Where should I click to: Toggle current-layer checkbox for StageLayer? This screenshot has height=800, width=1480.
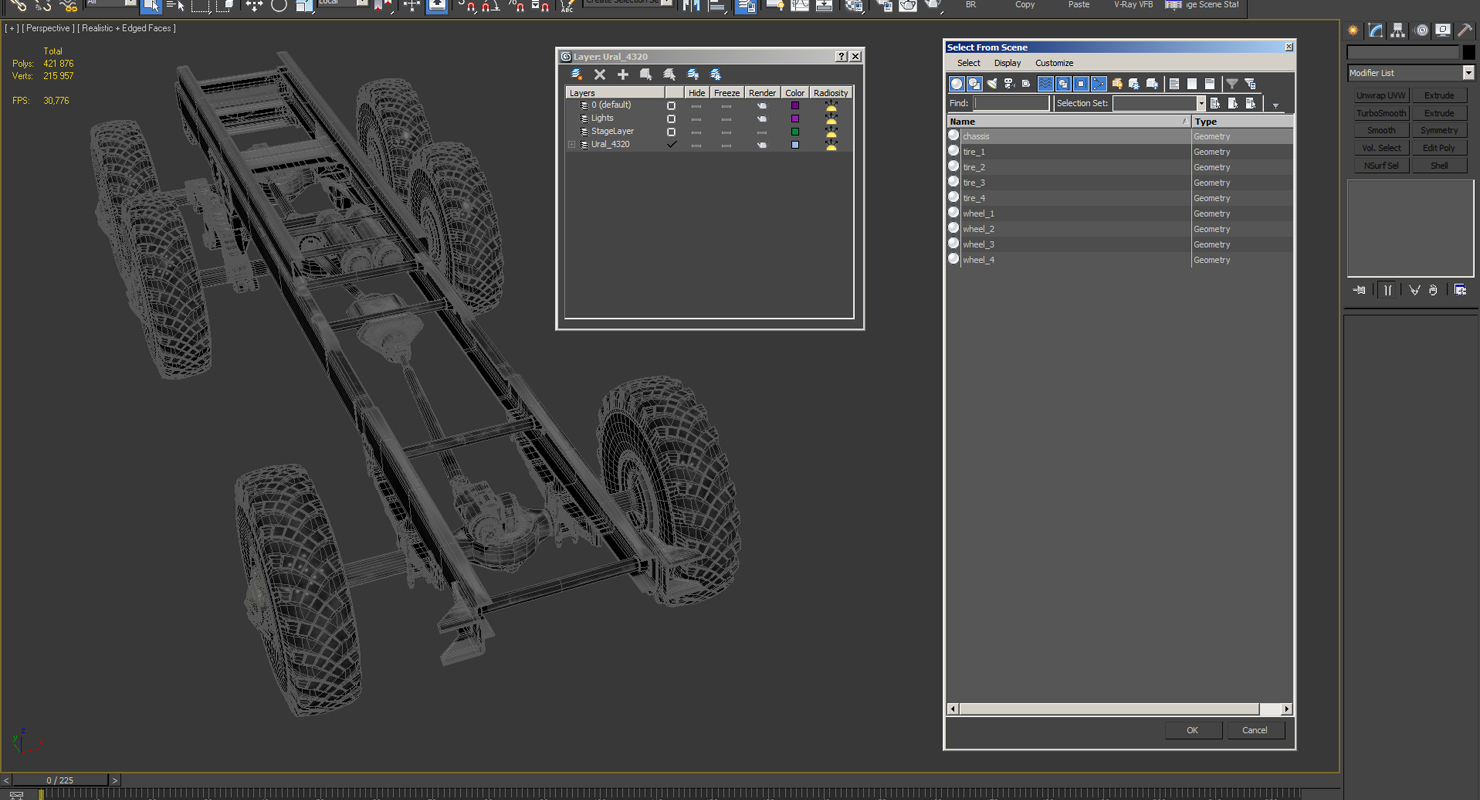pyautogui.click(x=671, y=131)
